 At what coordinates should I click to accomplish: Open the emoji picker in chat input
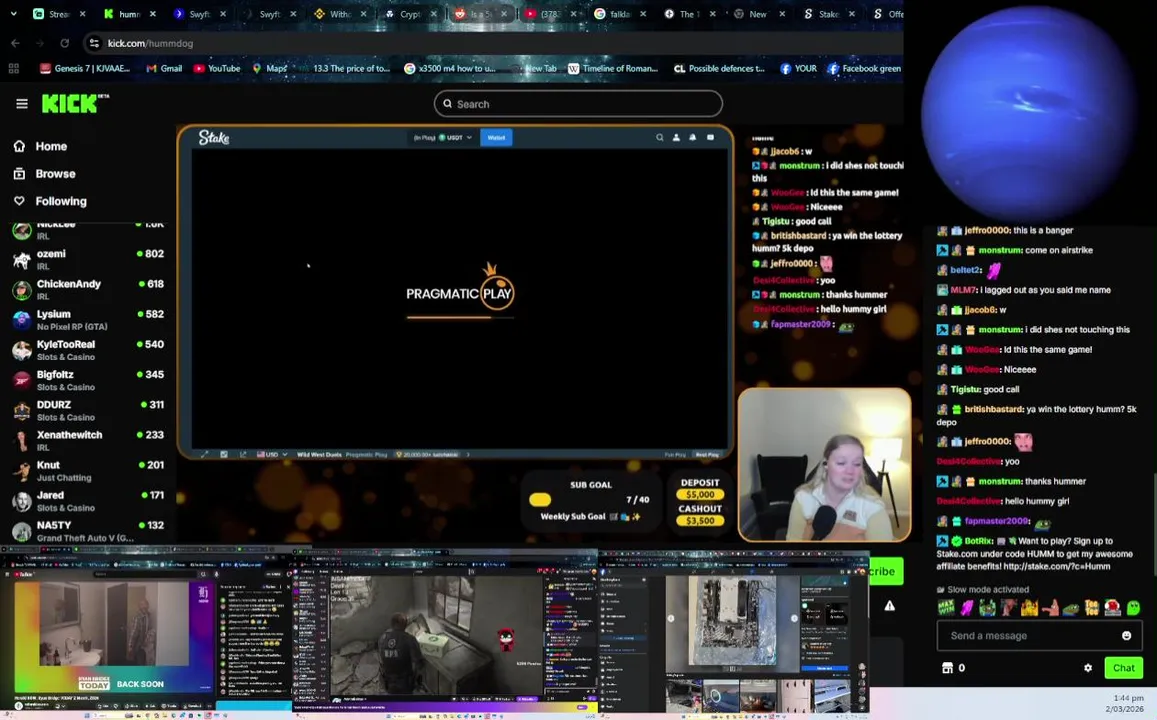1126,636
